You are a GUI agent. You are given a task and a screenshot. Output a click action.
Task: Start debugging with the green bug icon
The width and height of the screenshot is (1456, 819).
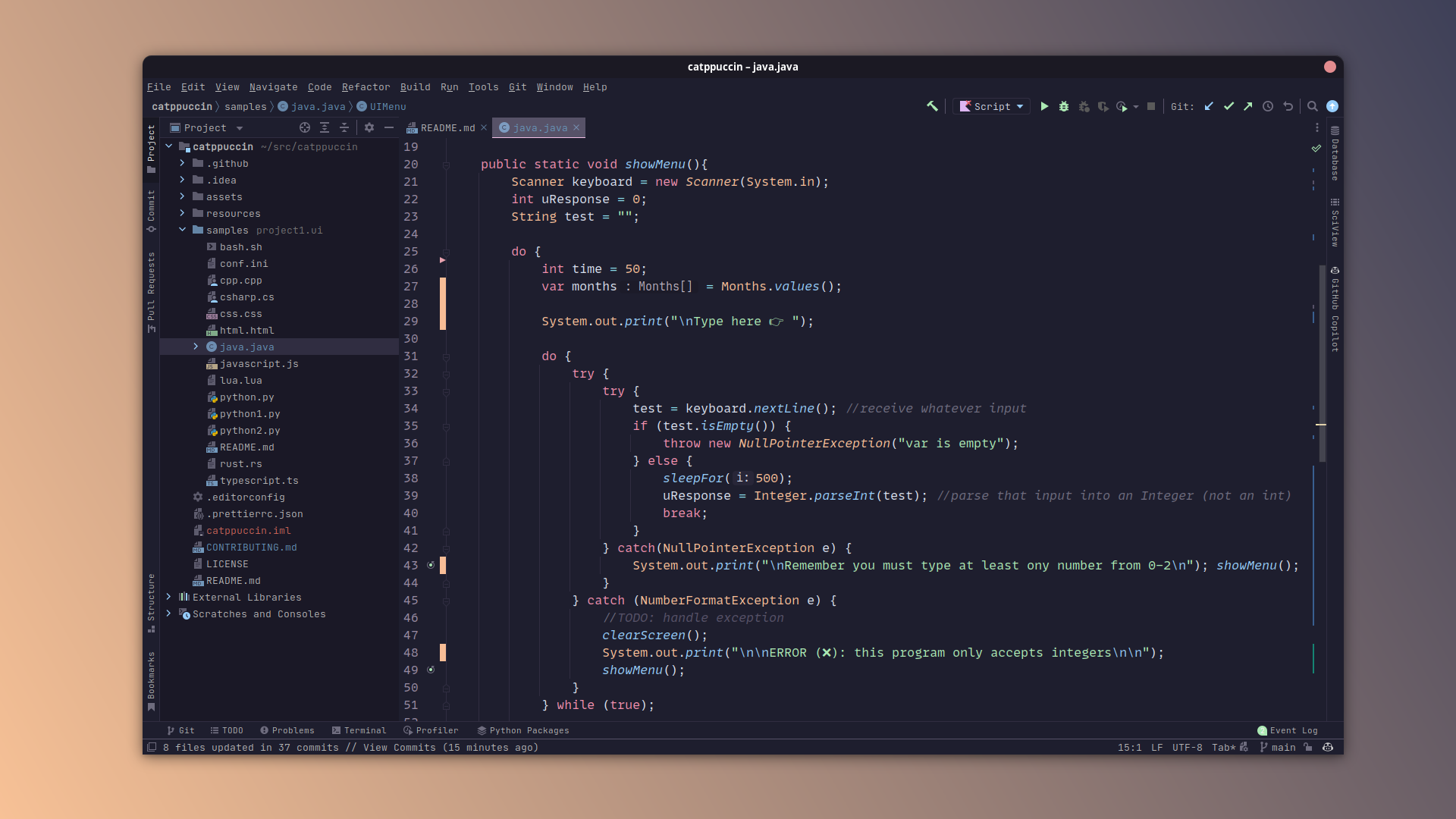point(1064,106)
